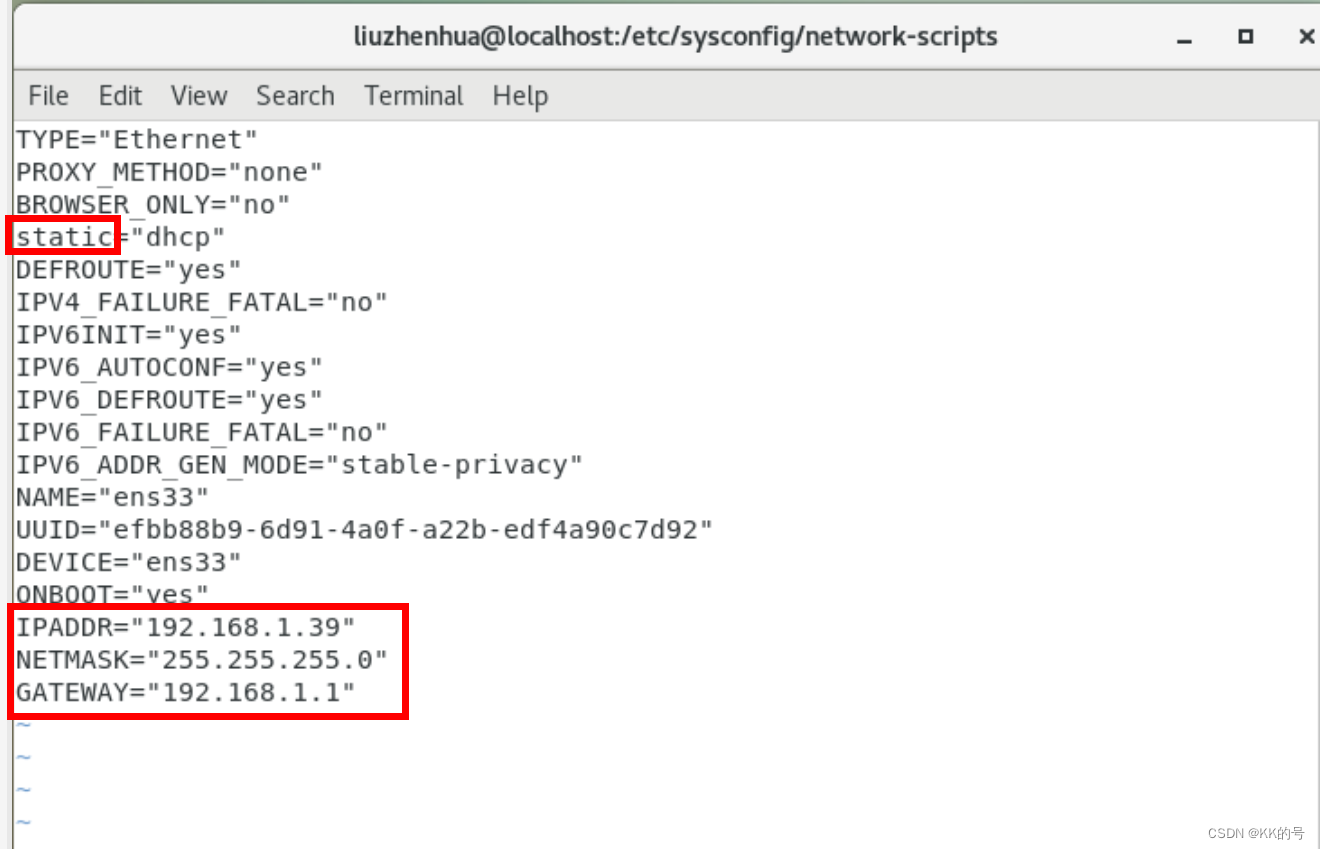This screenshot has width=1320, height=849.
Task: Click the NAME="ens33" line
Action: click(110, 496)
